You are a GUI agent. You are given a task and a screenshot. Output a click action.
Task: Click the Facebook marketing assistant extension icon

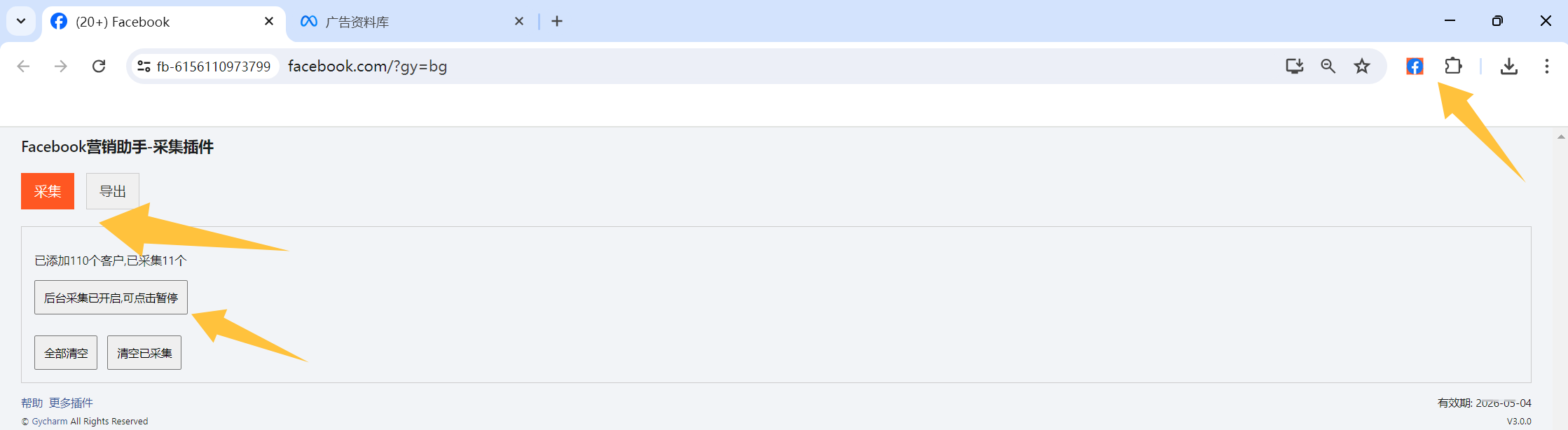tap(1415, 67)
